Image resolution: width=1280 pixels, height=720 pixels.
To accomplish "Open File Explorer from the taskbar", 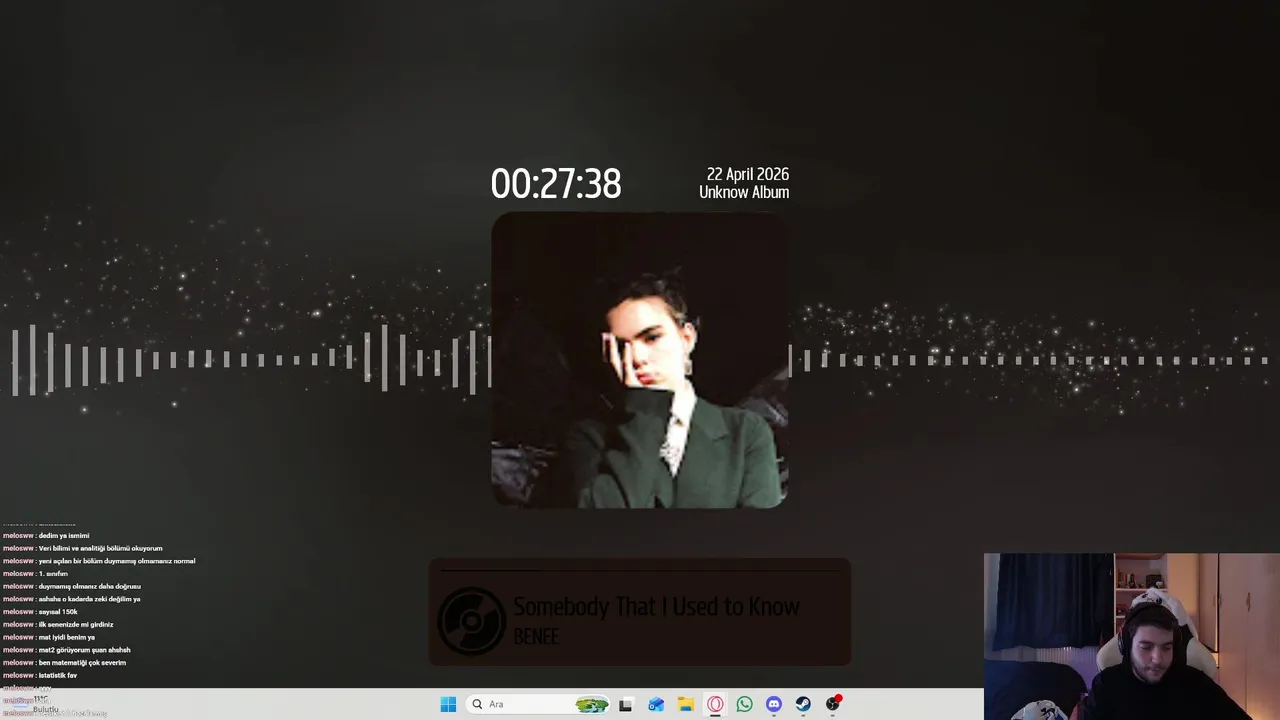I will (x=686, y=704).
